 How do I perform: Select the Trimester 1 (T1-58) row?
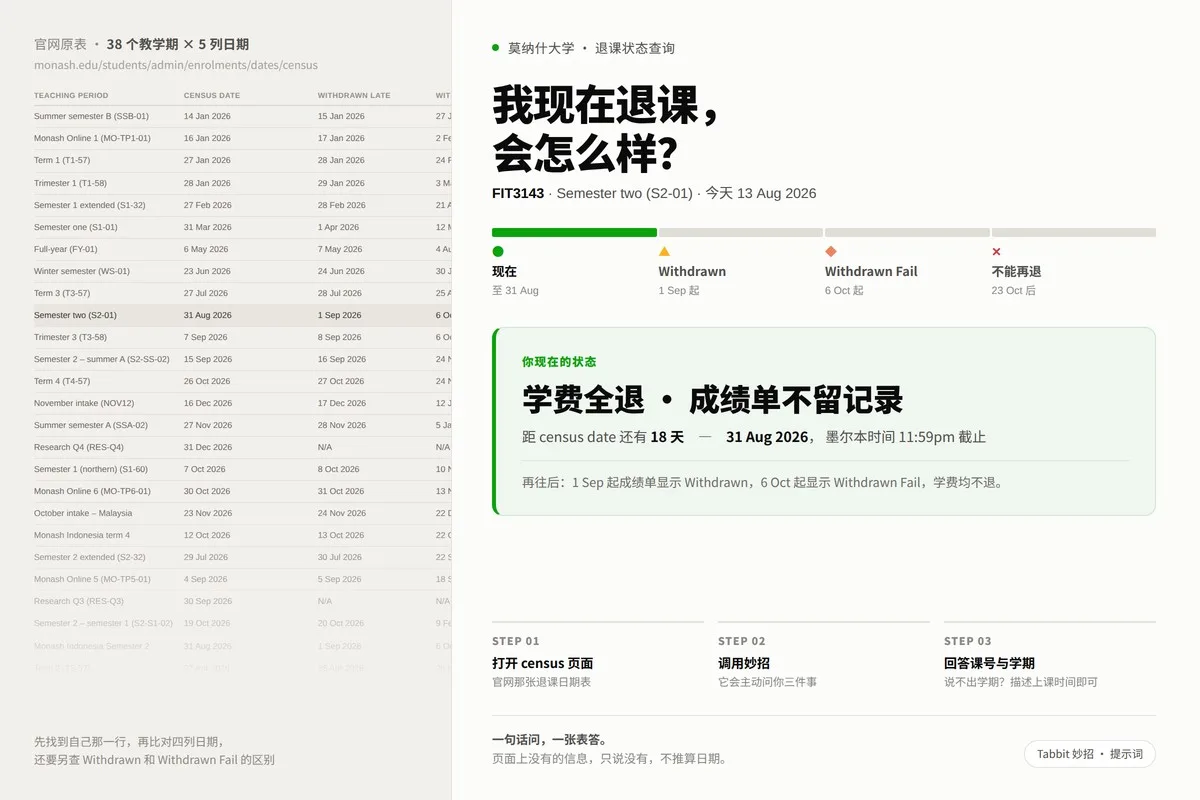tap(243, 183)
